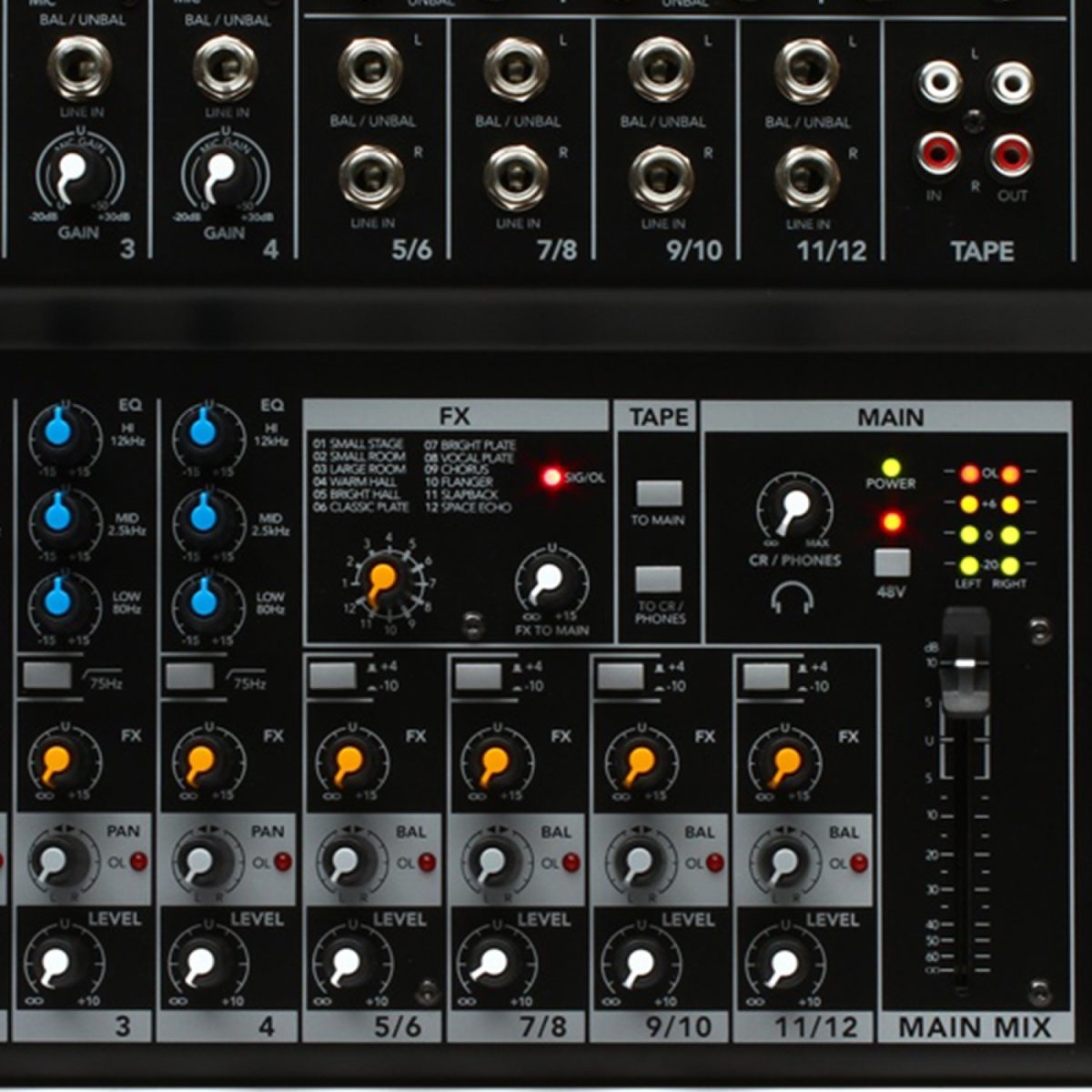Click the 12 SPACE ECHO preset text
The width and height of the screenshot is (1092, 1092).
(x=468, y=508)
